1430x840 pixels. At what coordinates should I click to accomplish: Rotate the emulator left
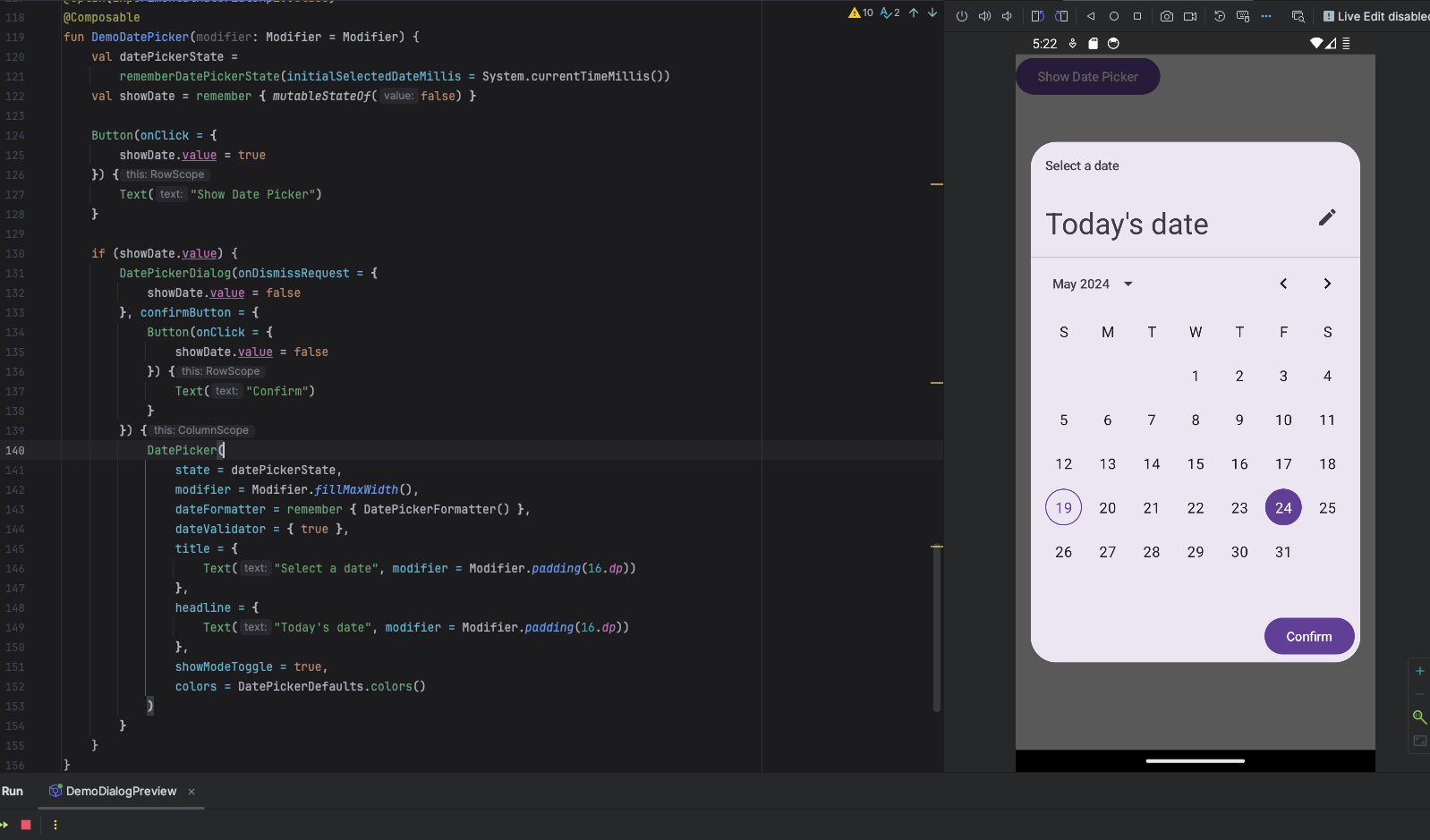pos(1037,16)
